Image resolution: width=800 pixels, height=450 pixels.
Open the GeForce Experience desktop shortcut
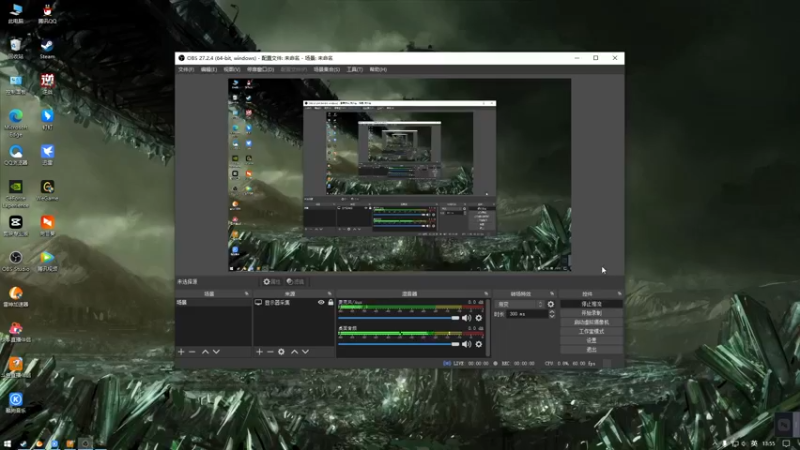tap(15, 193)
